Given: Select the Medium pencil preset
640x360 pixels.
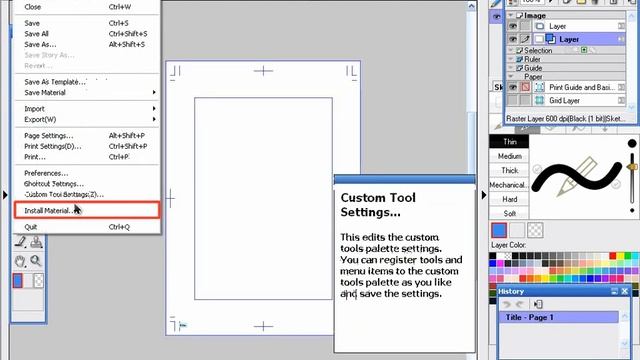Looking at the screenshot, I should [509, 156].
